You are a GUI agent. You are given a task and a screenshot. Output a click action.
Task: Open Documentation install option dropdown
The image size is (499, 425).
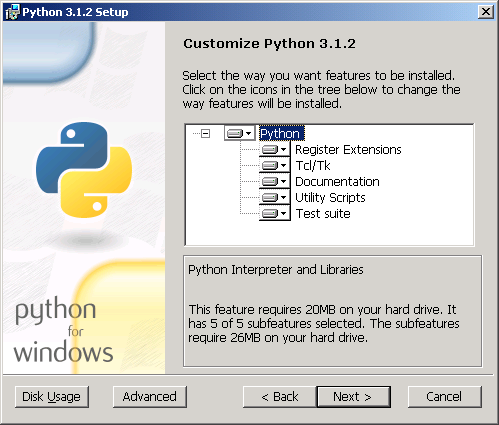[275, 181]
